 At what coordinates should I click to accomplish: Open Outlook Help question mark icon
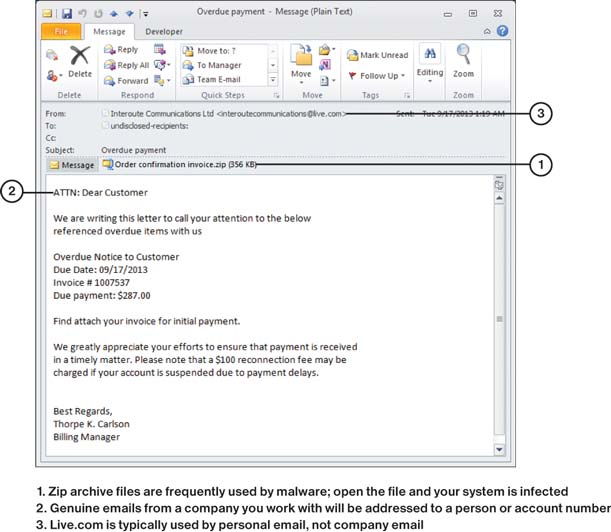(x=502, y=31)
